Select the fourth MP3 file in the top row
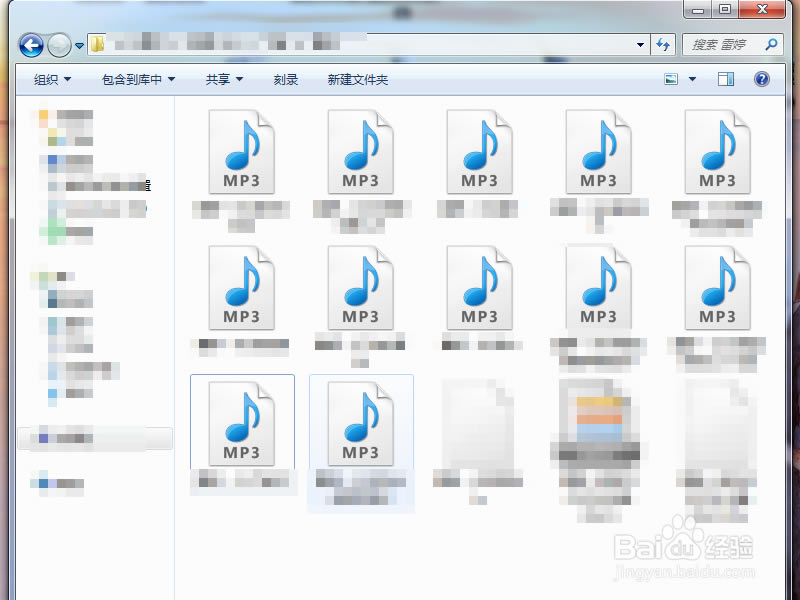 (598, 152)
